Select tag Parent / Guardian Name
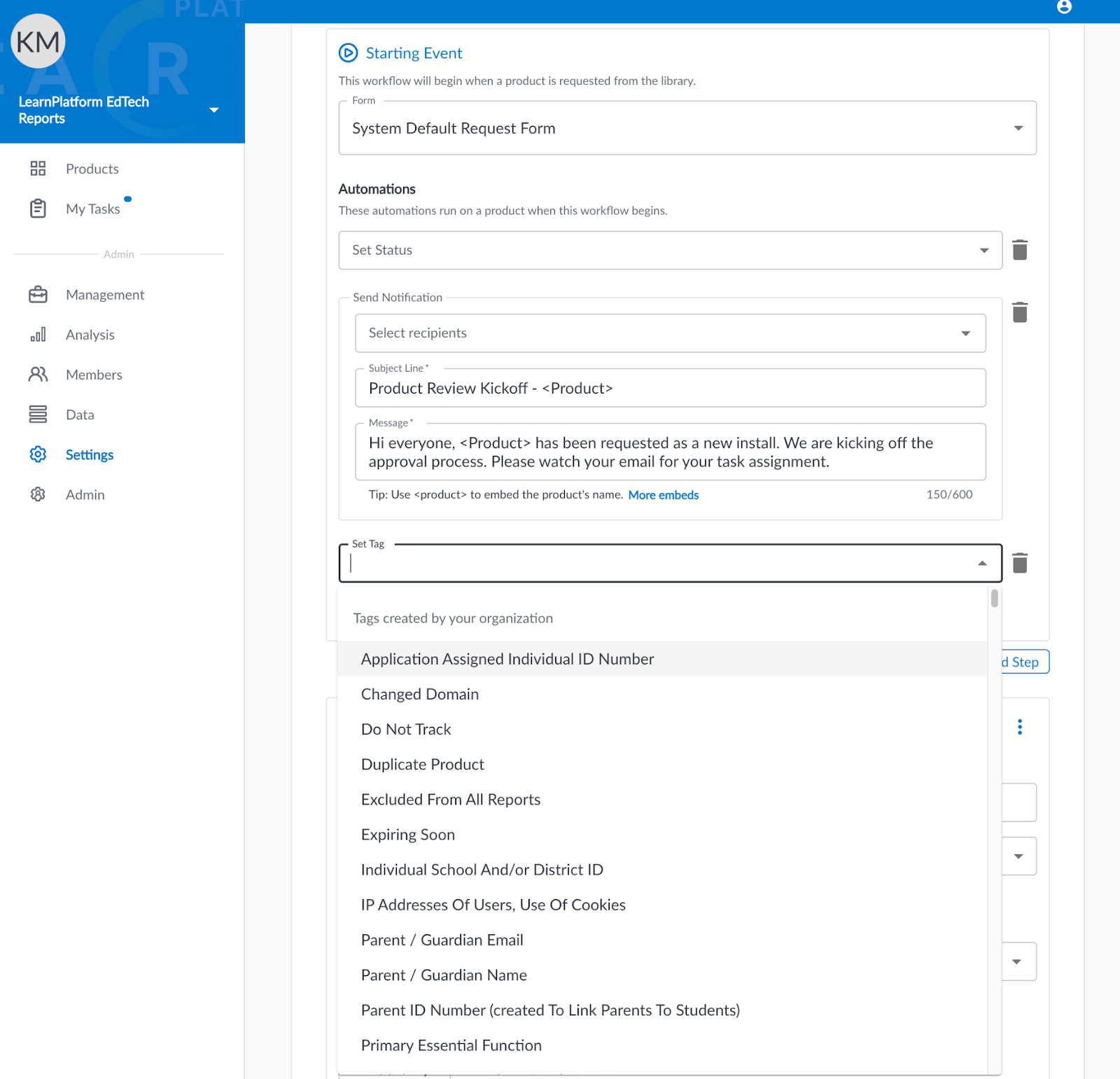The width and height of the screenshot is (1120, 1079). tap(662, 975)
